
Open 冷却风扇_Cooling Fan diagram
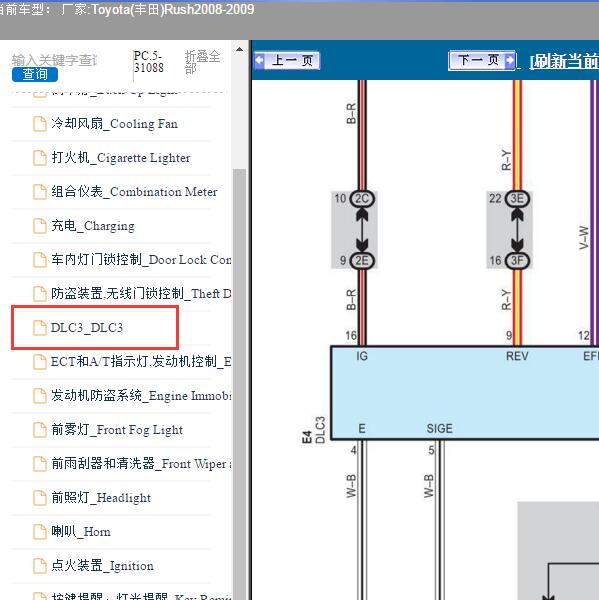114,124
